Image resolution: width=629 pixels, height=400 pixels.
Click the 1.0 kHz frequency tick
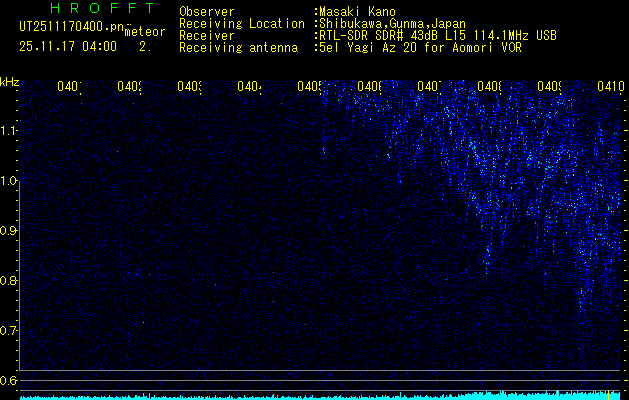tap(9, 180)
